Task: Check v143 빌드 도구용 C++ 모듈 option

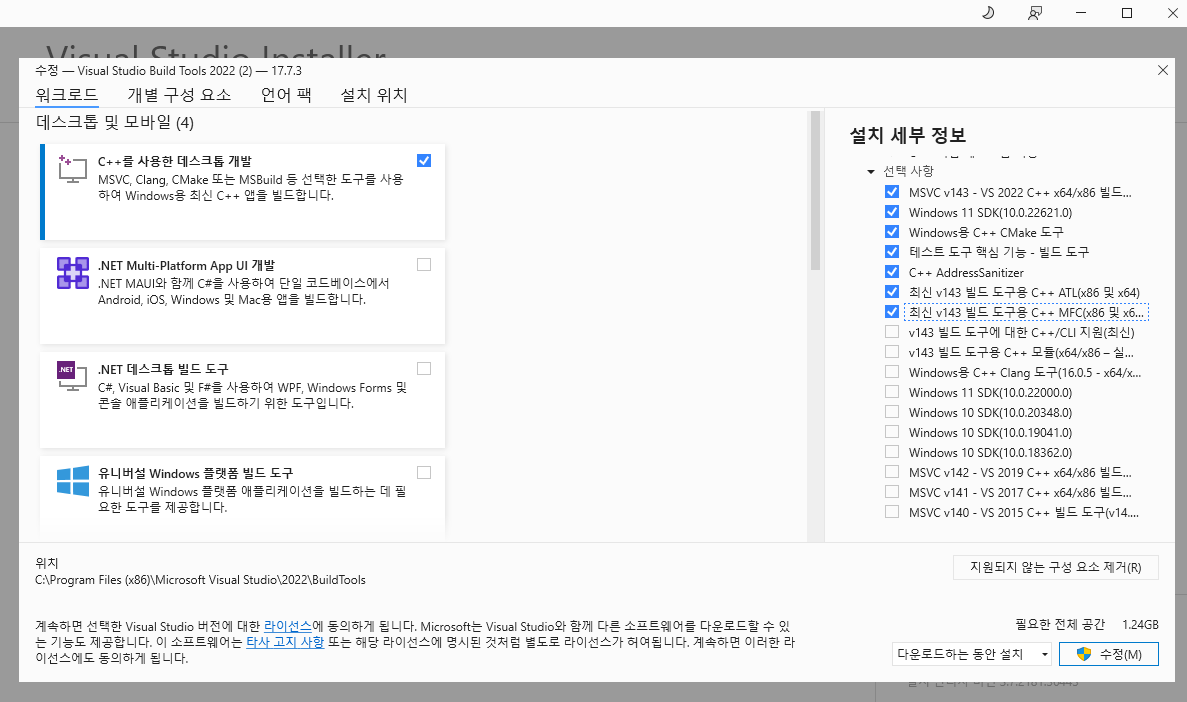Action: point(892,351)
